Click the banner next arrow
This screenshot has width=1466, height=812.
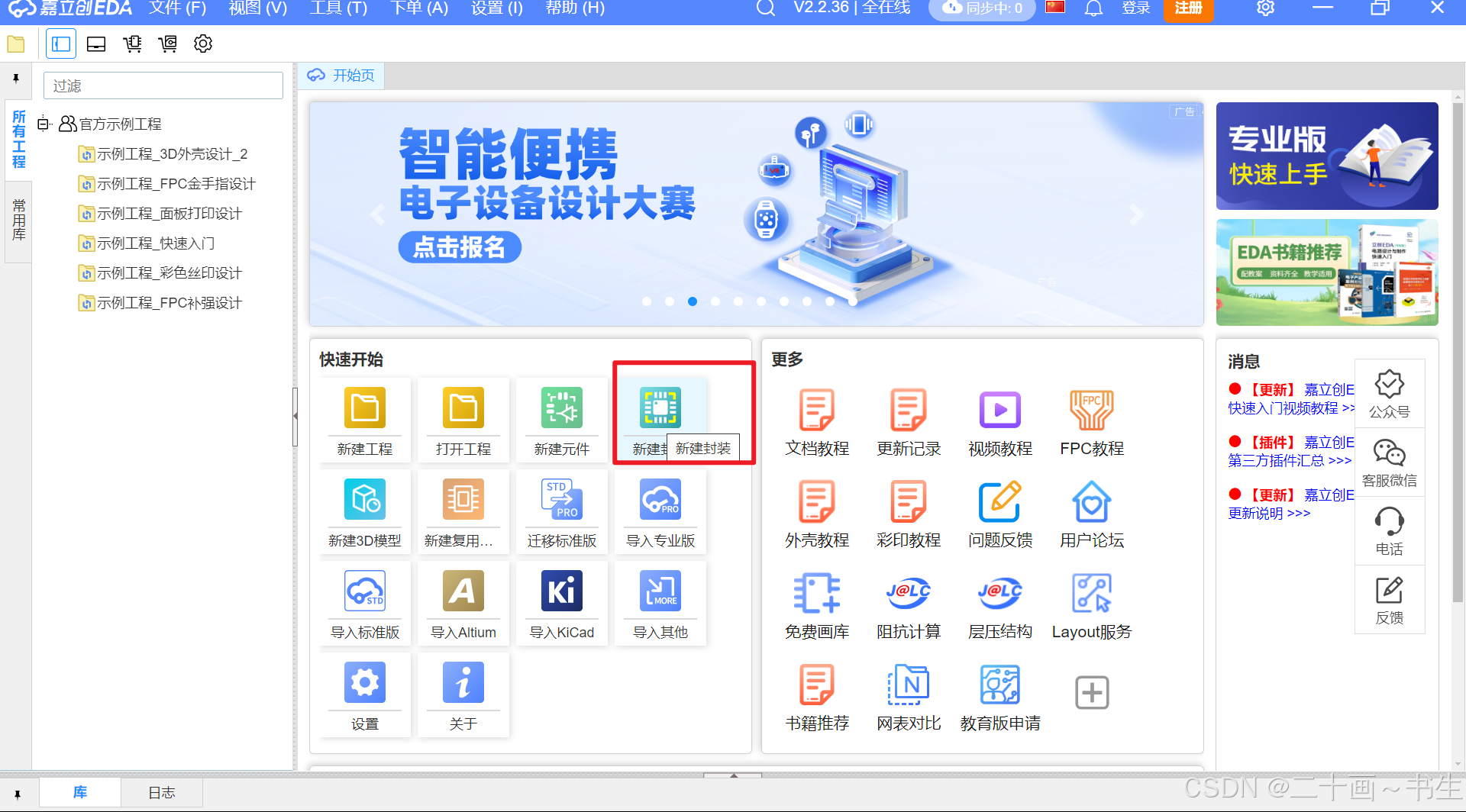(x=1137, y=214)
